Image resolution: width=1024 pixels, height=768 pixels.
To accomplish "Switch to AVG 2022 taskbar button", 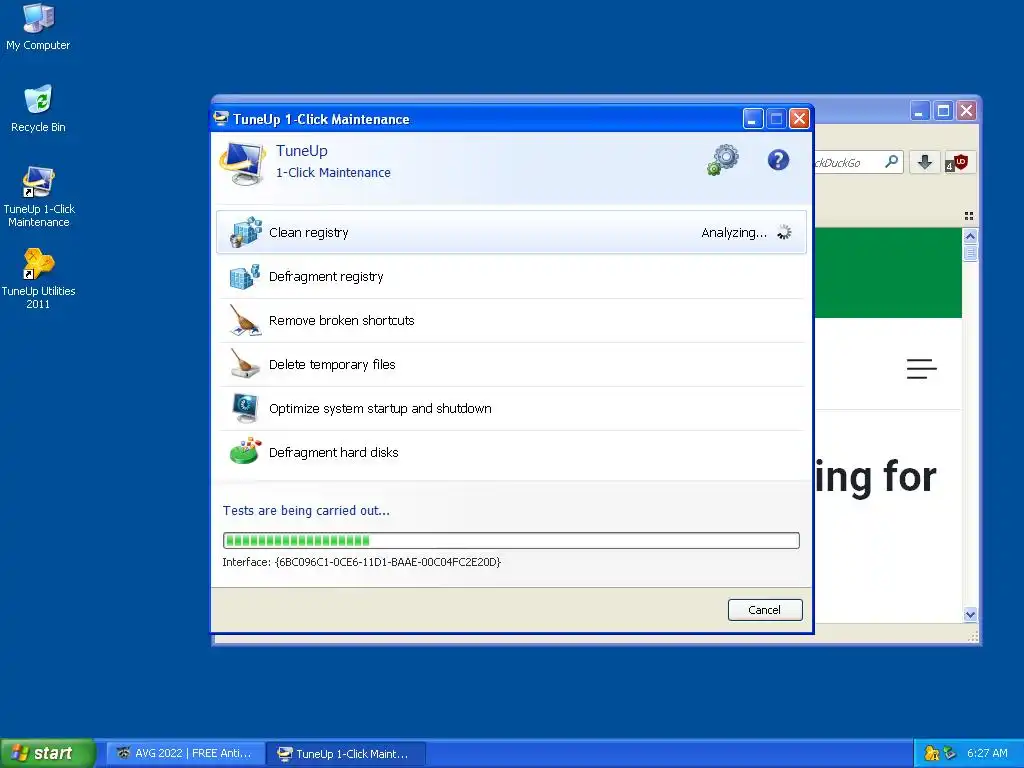I will [x=185, y=753].
